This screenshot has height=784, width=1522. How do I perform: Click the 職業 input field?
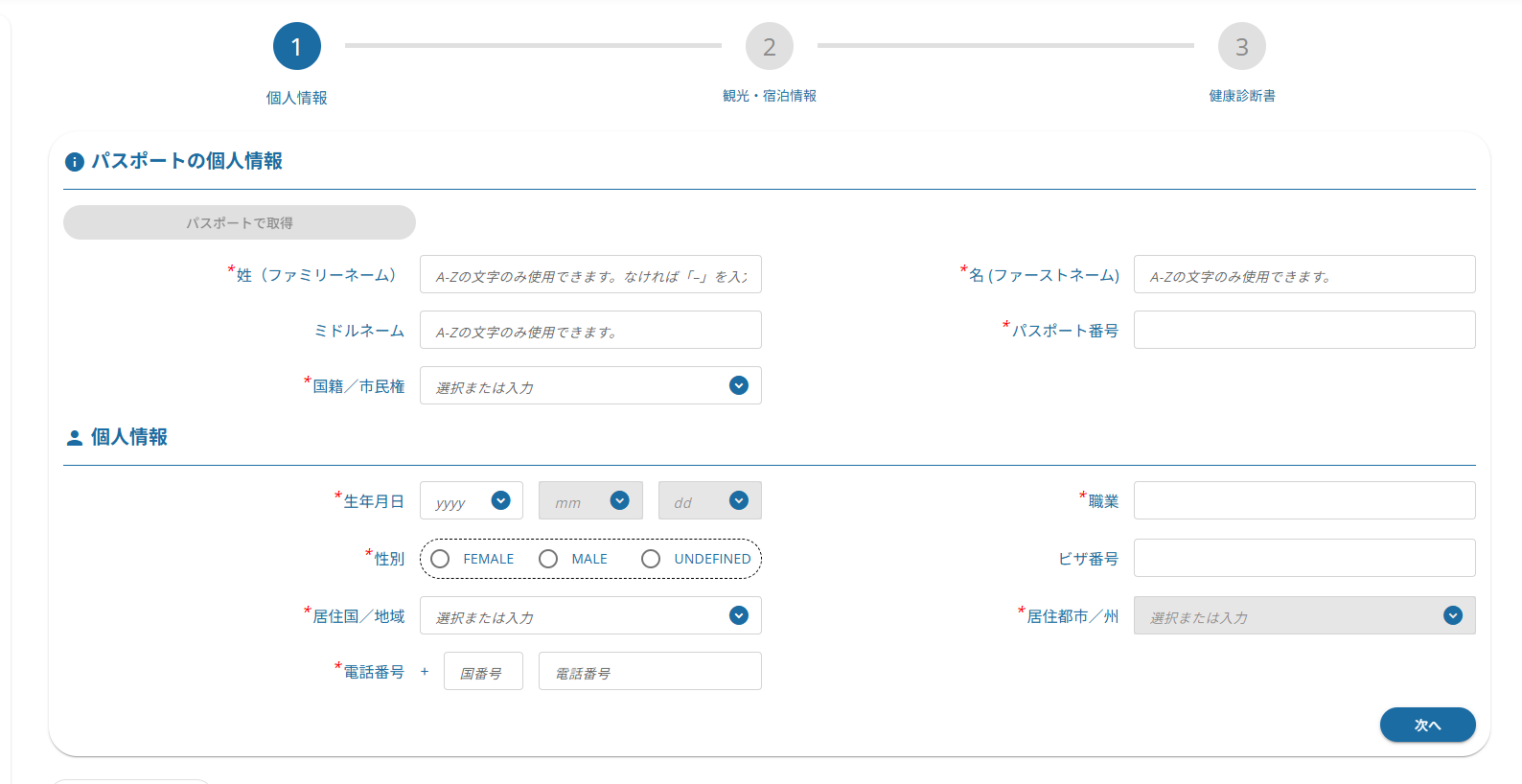click(x=1304, y=500)
